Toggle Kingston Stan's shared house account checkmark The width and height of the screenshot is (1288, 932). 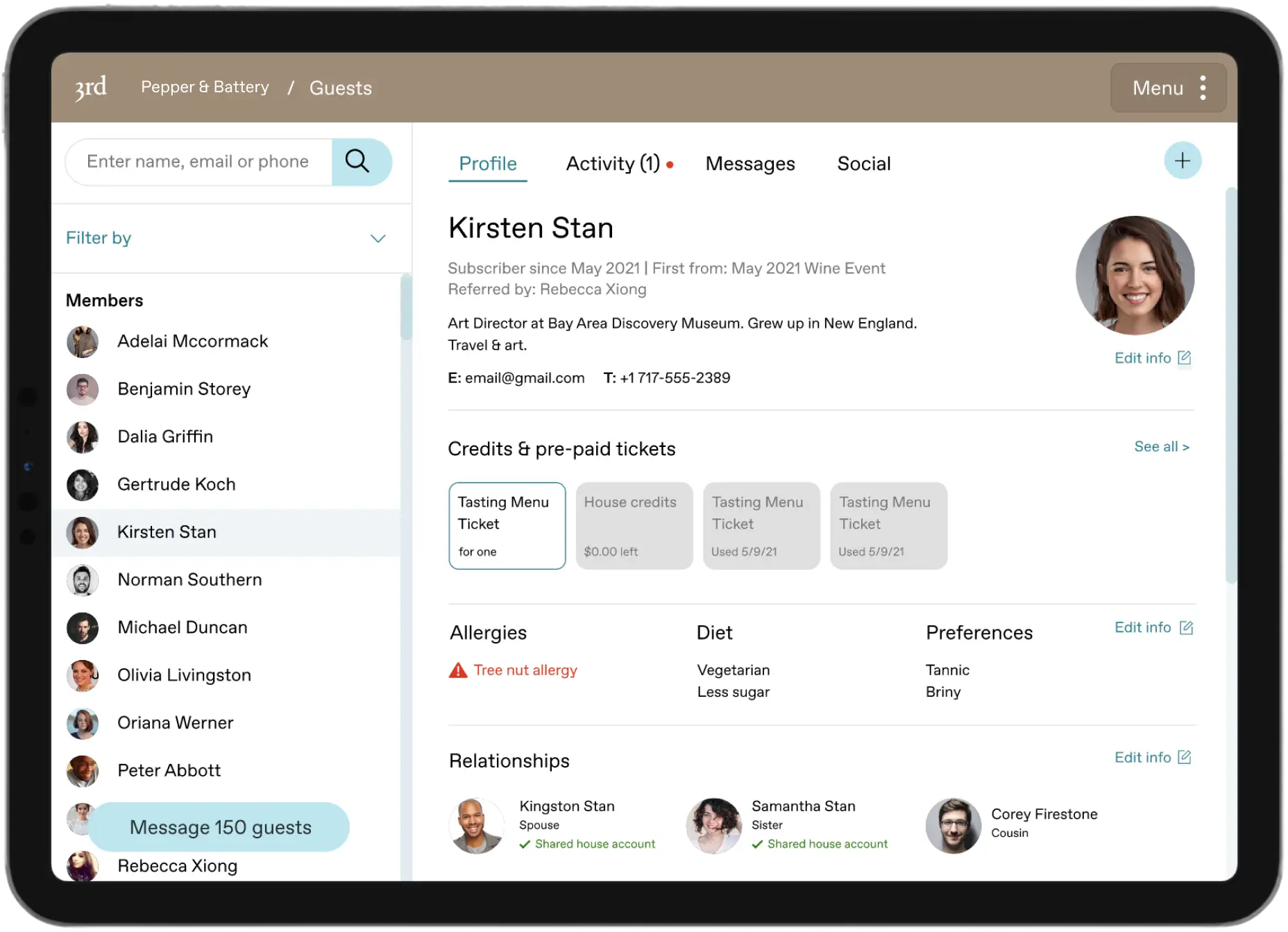click(x=525, y=844)
